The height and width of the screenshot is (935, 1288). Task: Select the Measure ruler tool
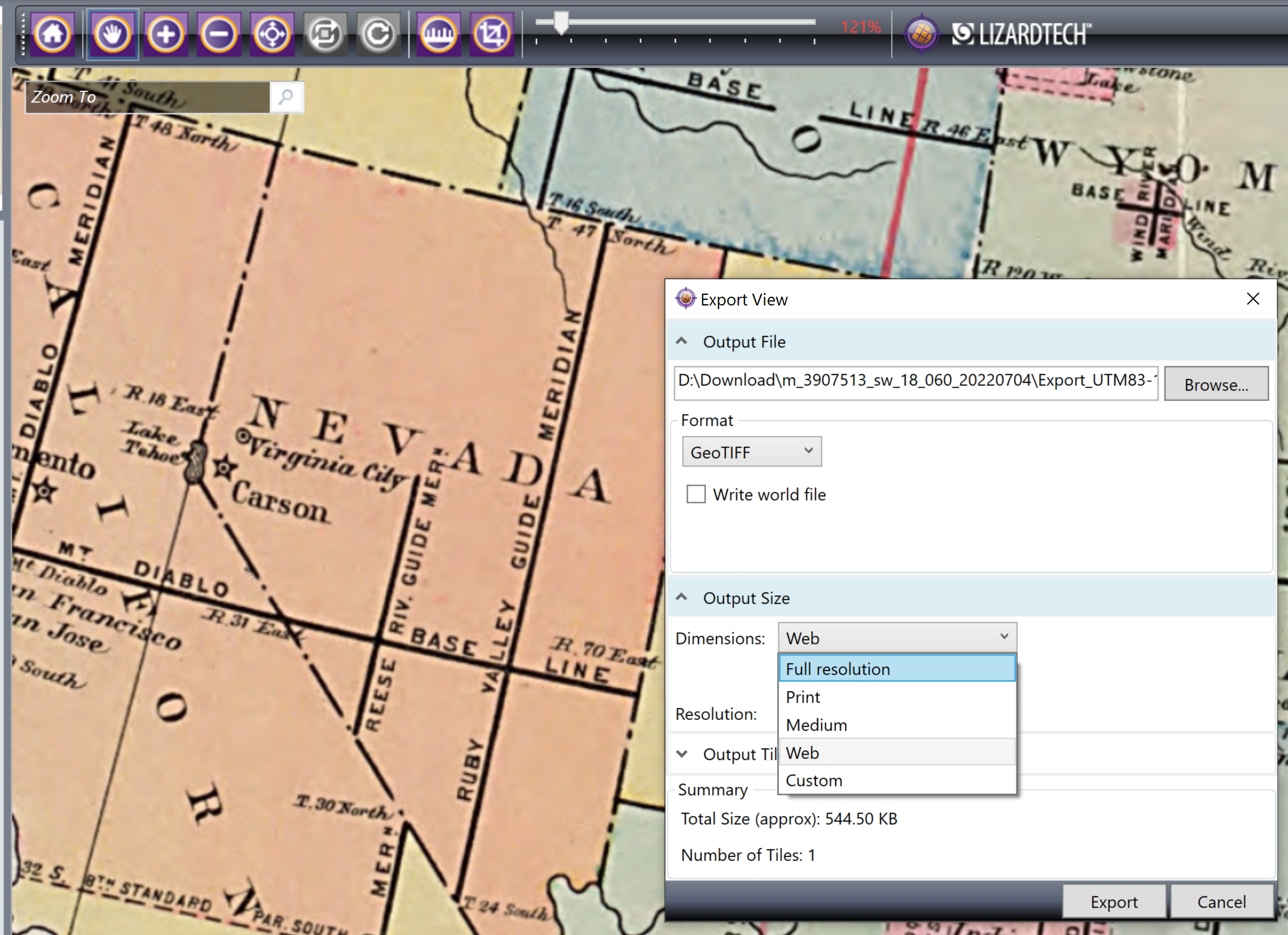(438, 34)
